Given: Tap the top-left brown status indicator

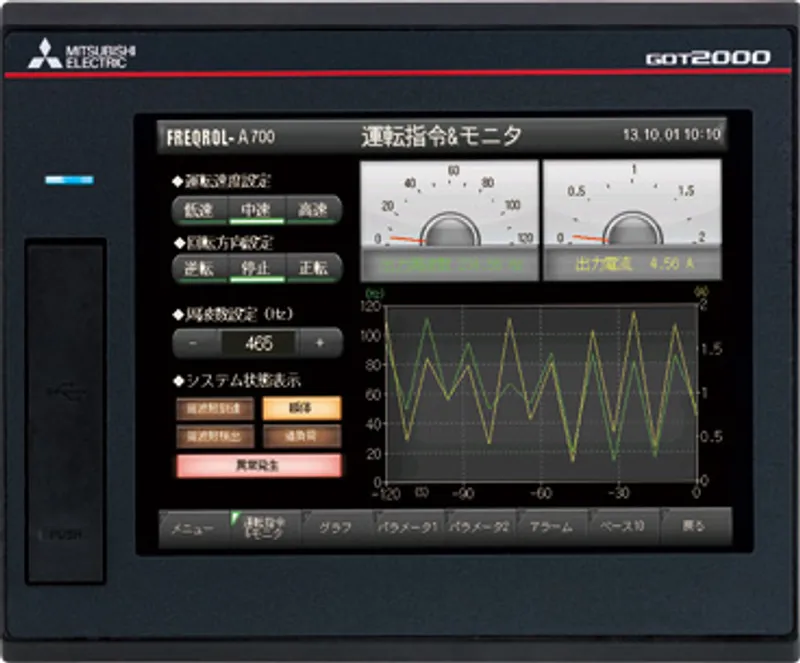Looking at the screenshot, I should tap(215, 408).
